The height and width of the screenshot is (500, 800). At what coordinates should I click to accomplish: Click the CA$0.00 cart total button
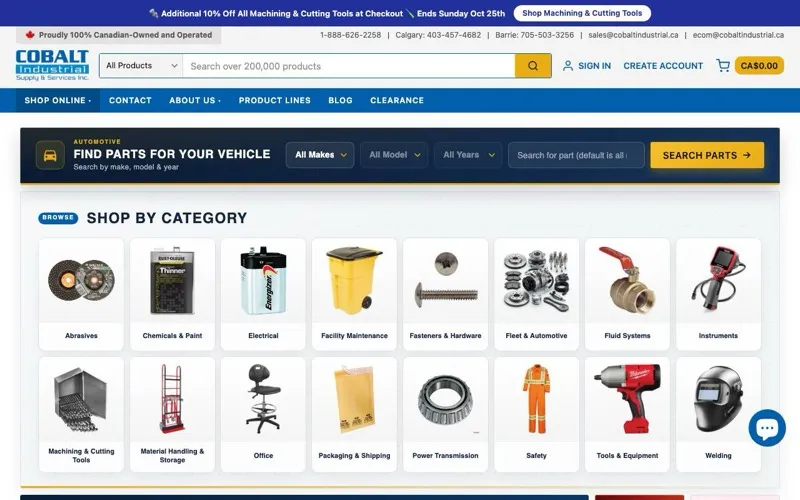[x=759, y=66]
